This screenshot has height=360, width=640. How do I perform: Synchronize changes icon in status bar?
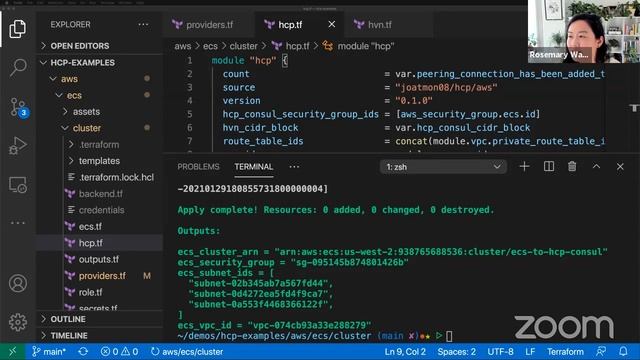(83, 351)
